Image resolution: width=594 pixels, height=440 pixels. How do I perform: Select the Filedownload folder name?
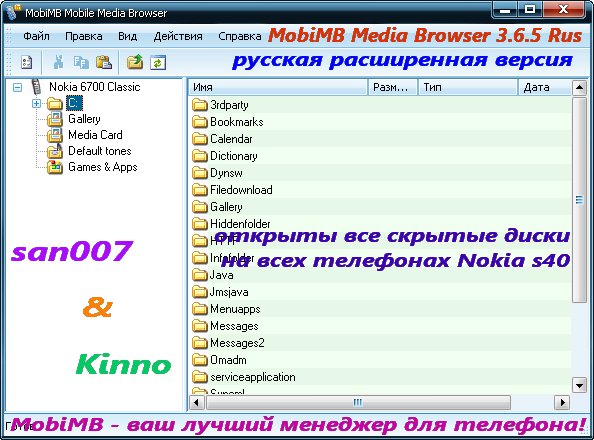click(x=241, y=190)
